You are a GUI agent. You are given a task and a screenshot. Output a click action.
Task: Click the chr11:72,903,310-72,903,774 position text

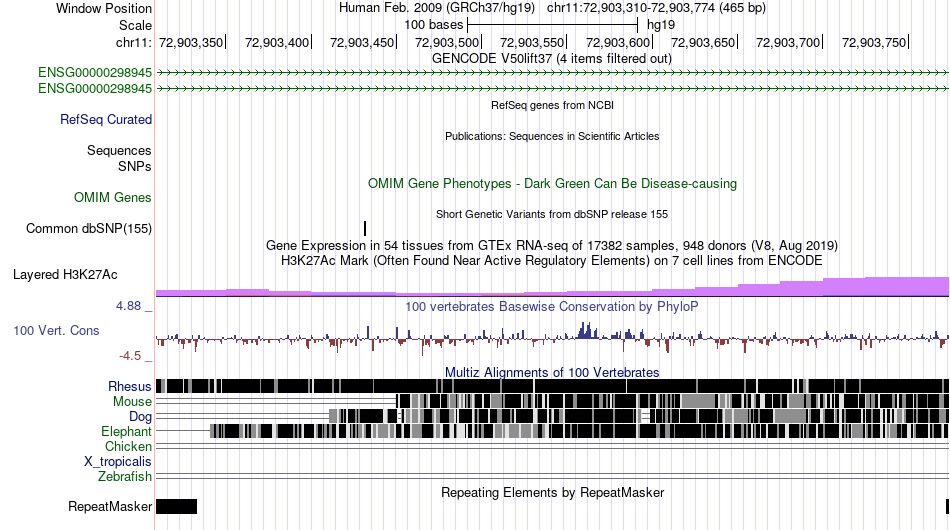pyautogui.click(x=656, y=8)
